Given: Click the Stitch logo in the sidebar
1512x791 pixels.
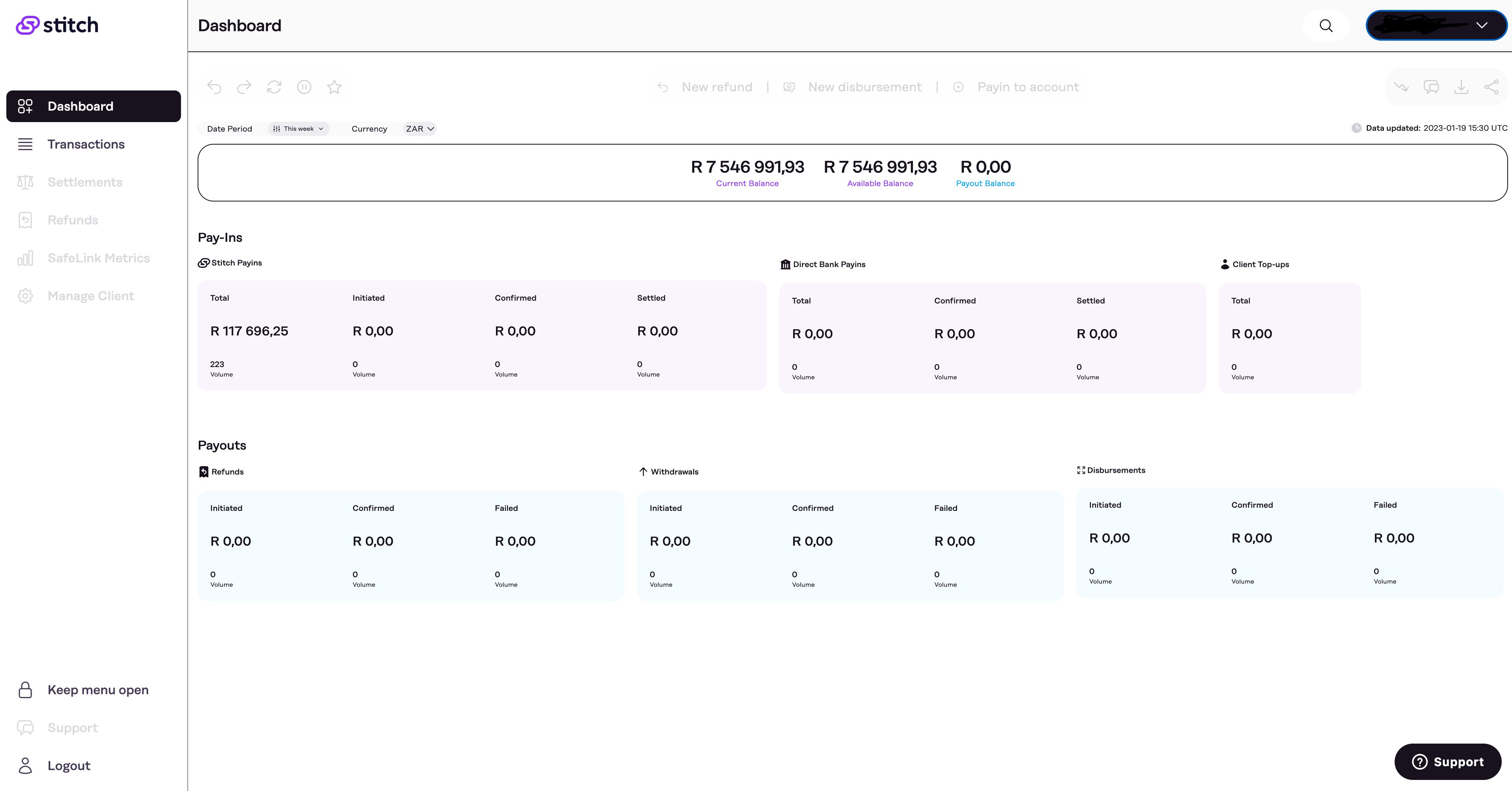Looking at the screenshot, I should (57, 25).
